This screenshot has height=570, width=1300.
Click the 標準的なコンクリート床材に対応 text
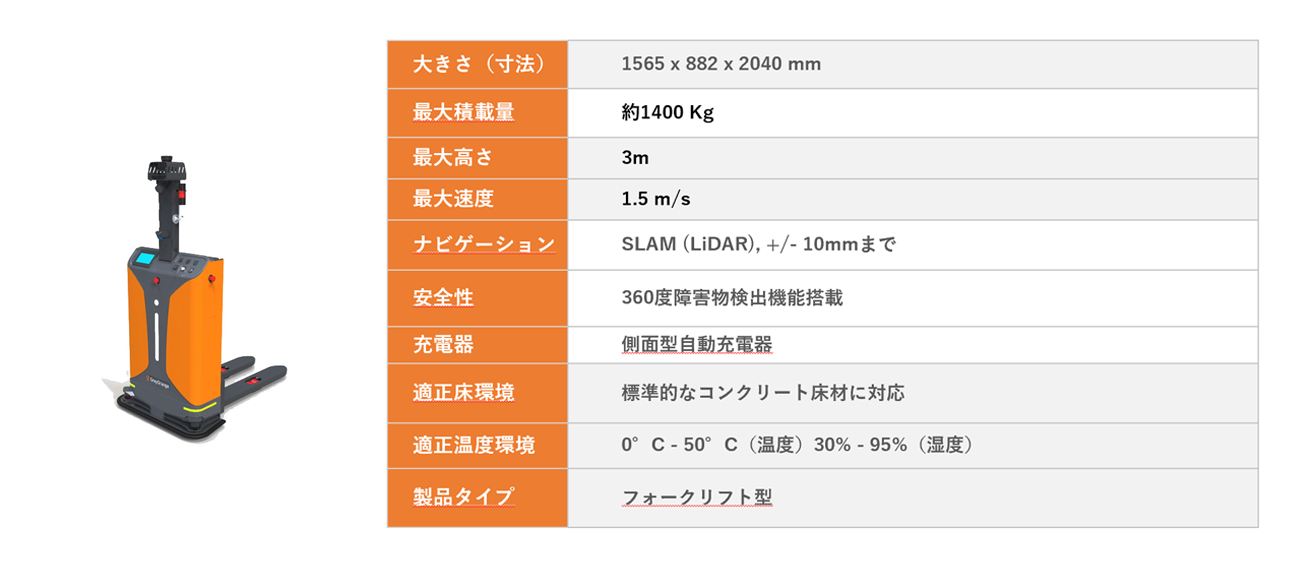[763, 393]
